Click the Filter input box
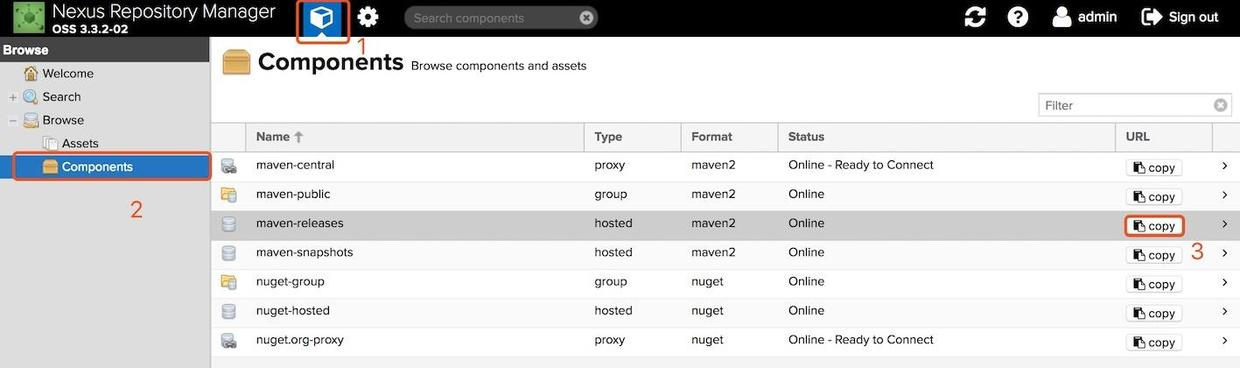The width and height of the screenshot is (1240, 368). point(1126,105)
